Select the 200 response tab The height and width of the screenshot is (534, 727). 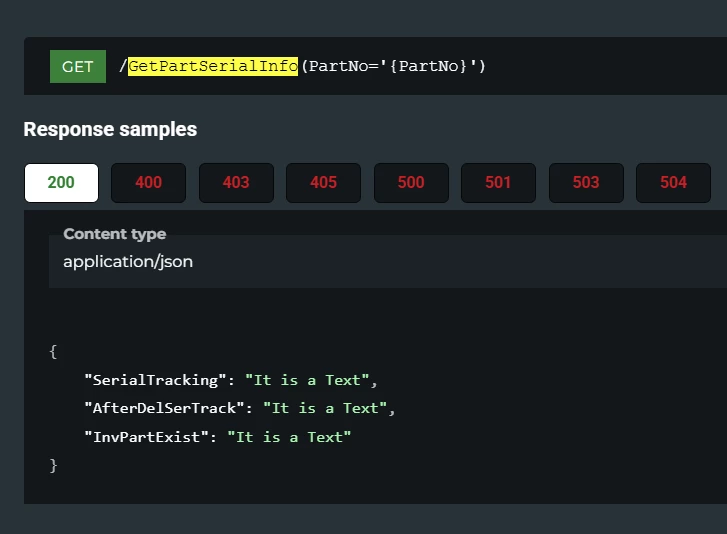(x=61, y=182)
